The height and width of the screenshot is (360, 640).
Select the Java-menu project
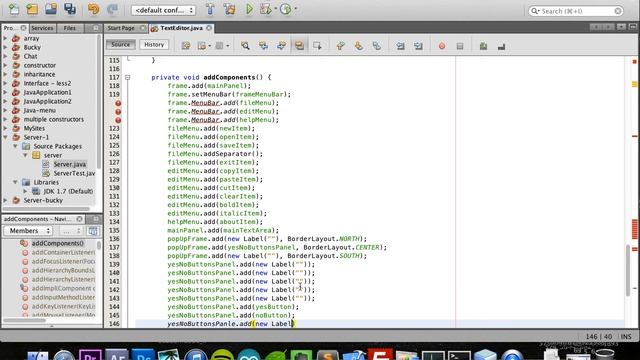[x=39, y=110]
